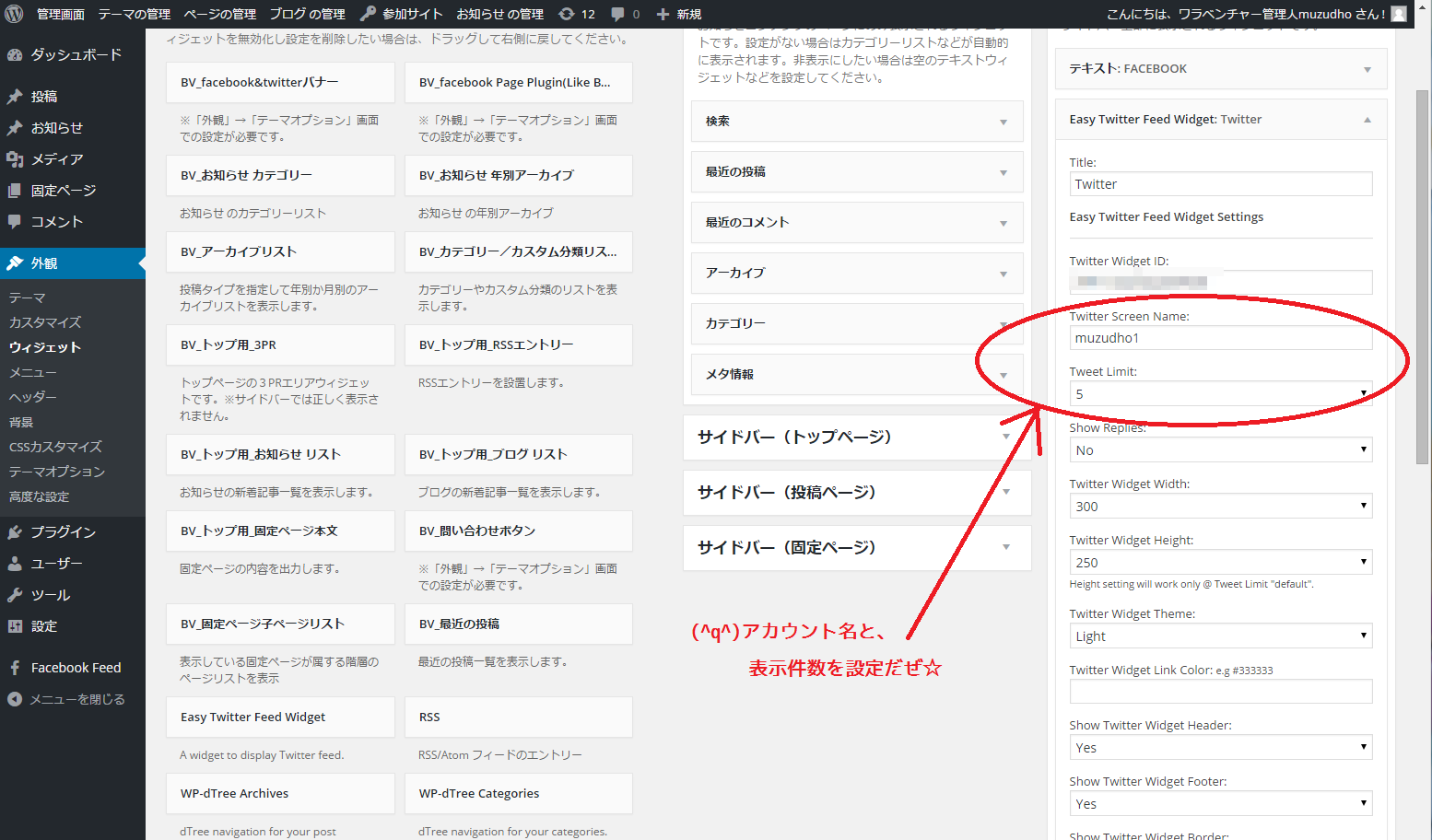Open the Show Replies dropdown
The width and height of the screenshot is (1432, 840).
tap(1221, 449)
